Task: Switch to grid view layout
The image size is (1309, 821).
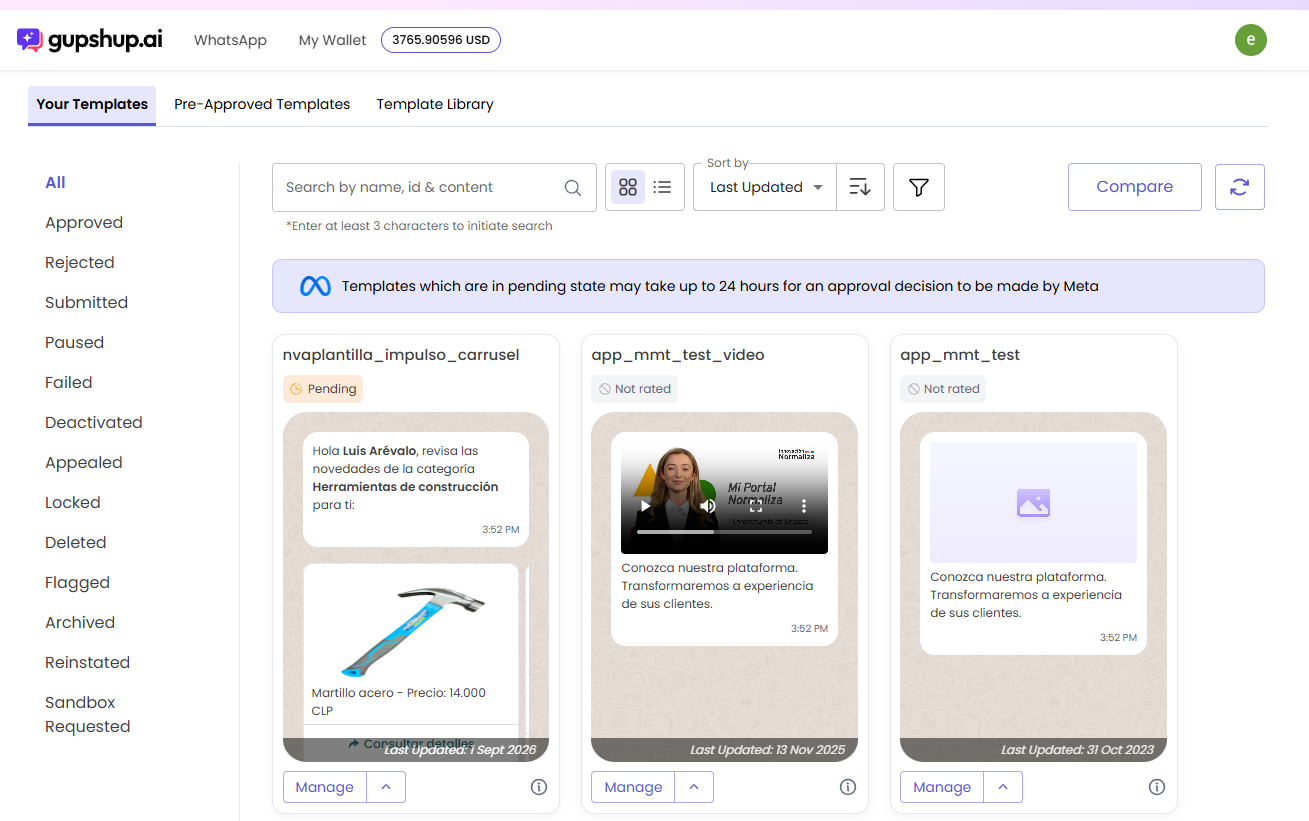Action: pos(628,187)
